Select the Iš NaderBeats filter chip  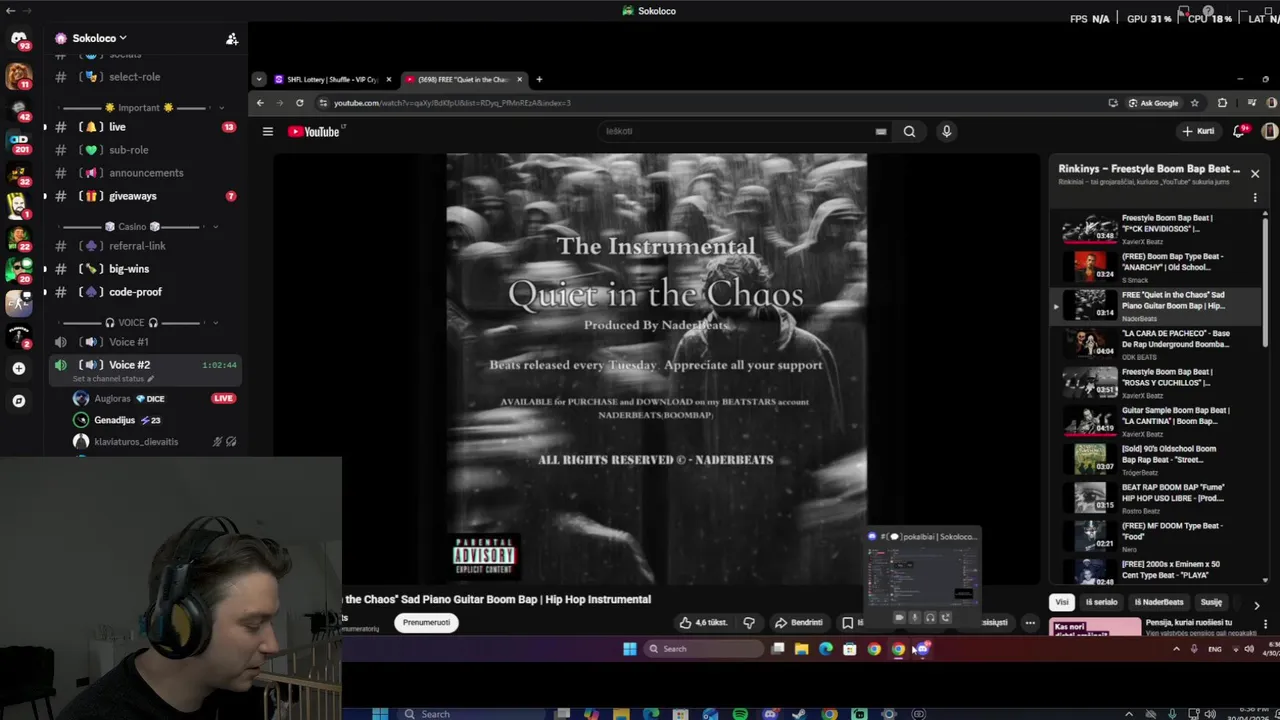point(1159,602)
